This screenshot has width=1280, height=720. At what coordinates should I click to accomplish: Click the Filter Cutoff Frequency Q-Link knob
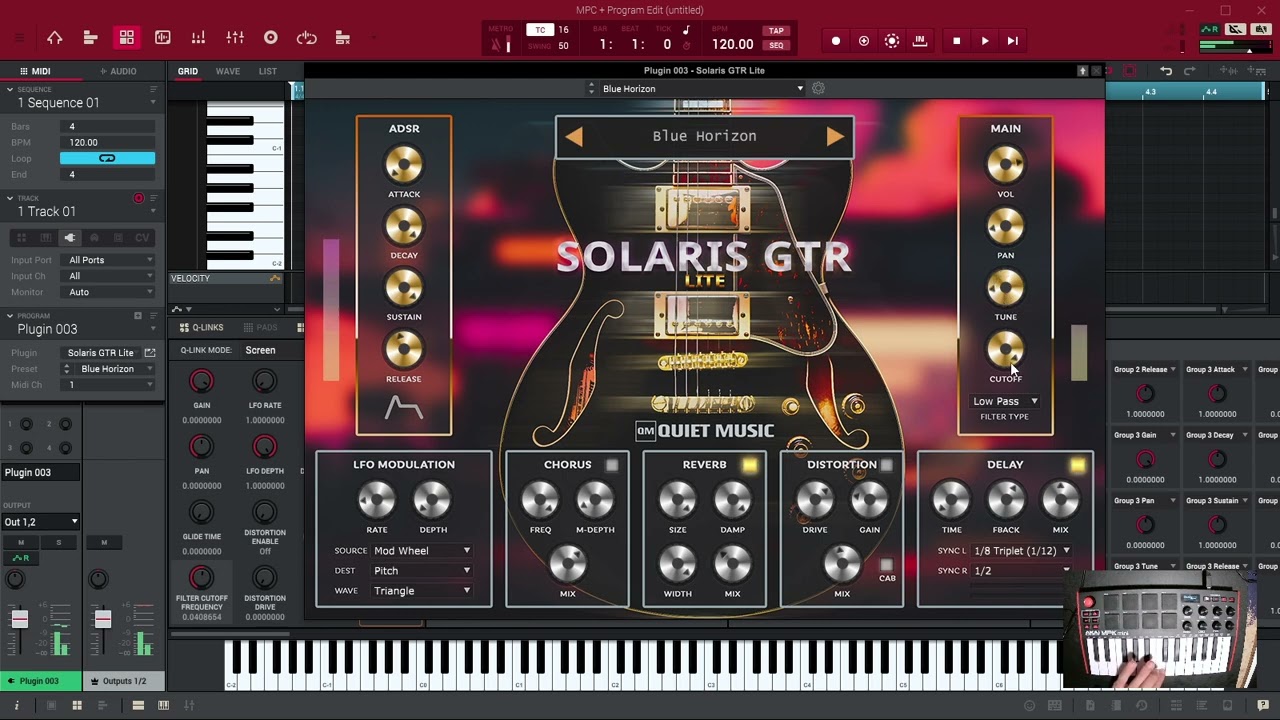coord(201,577)
